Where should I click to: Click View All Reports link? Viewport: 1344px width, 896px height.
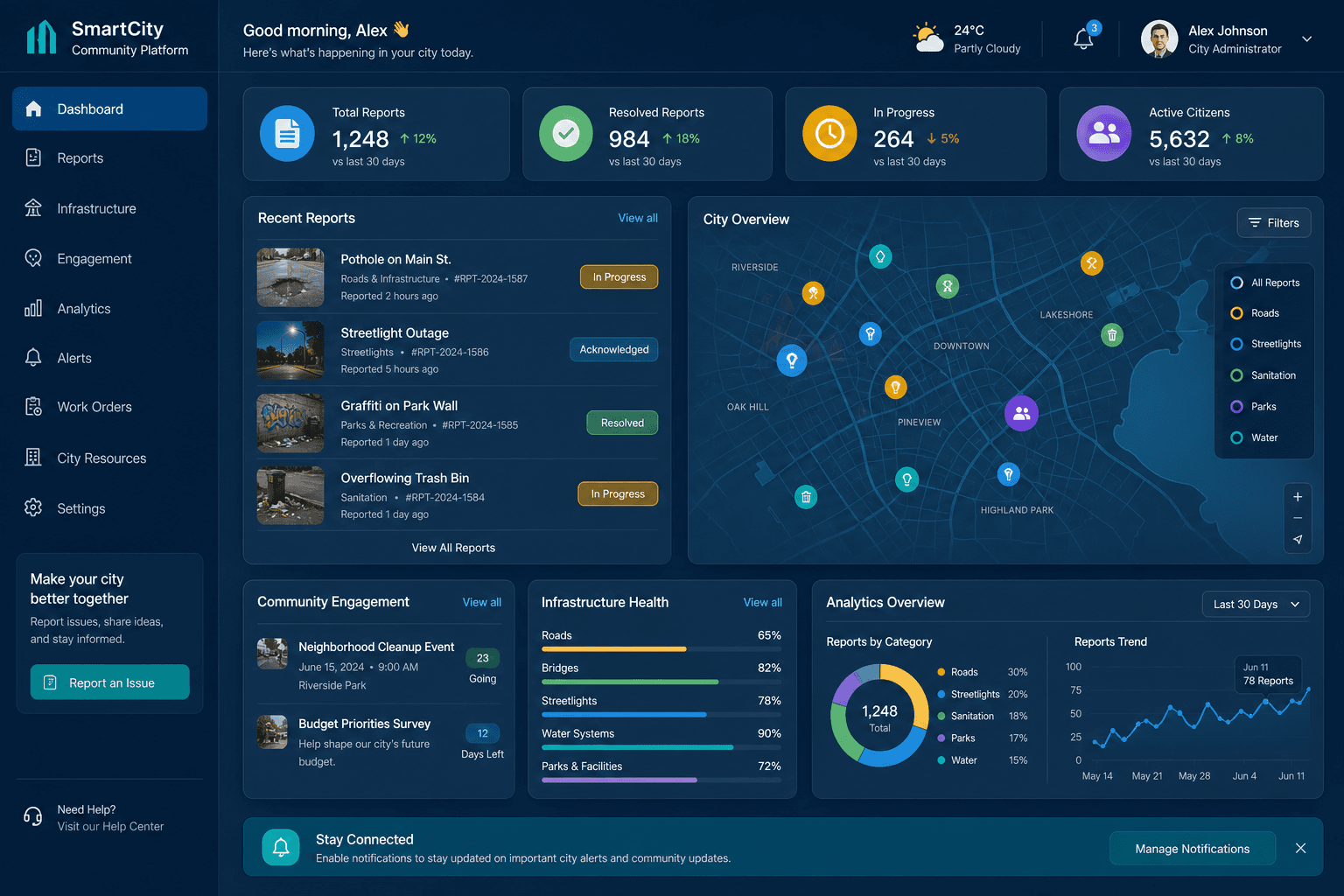[453, 548]
